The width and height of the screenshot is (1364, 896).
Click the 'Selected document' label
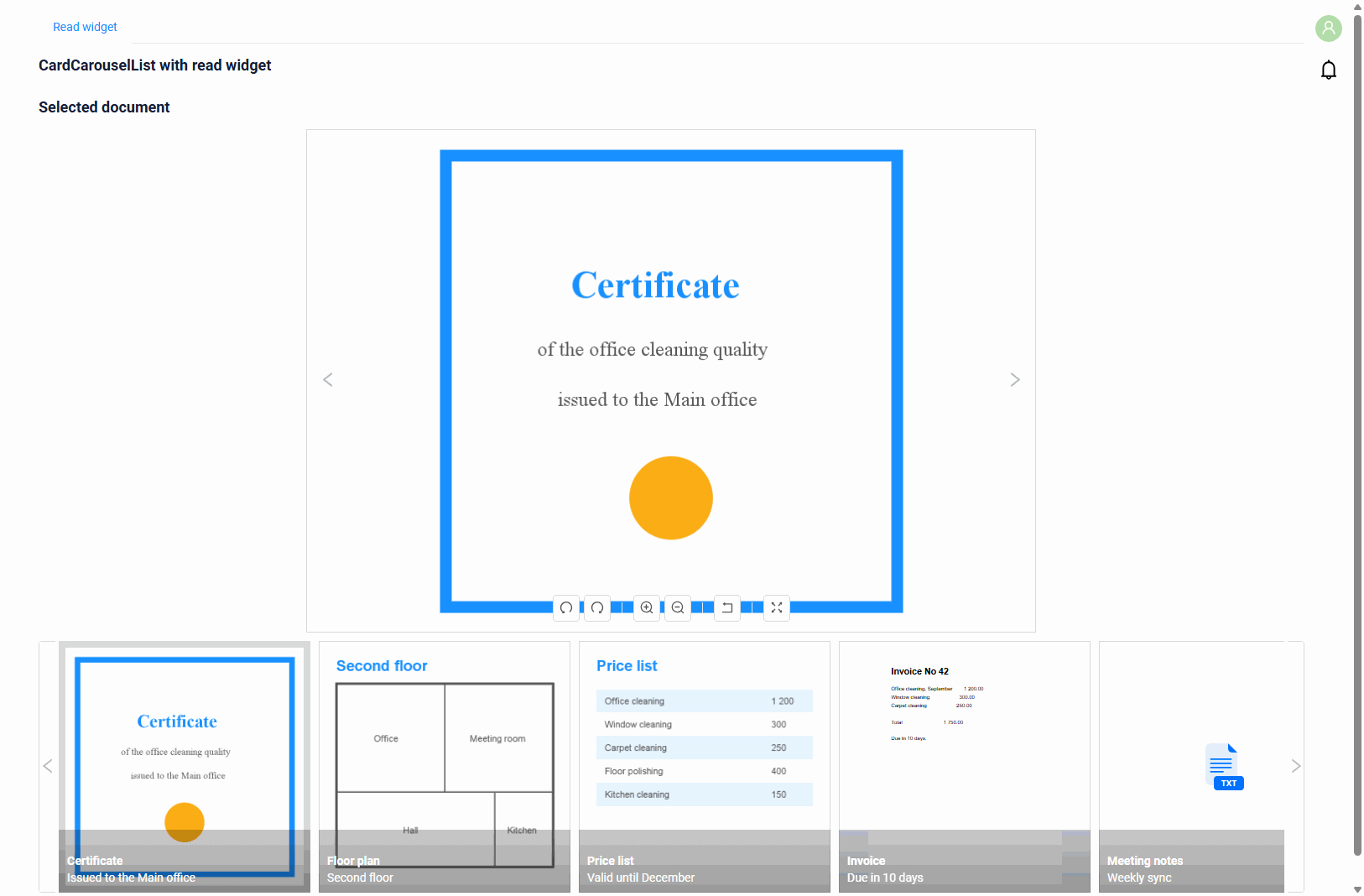click(x=104, y=107)
